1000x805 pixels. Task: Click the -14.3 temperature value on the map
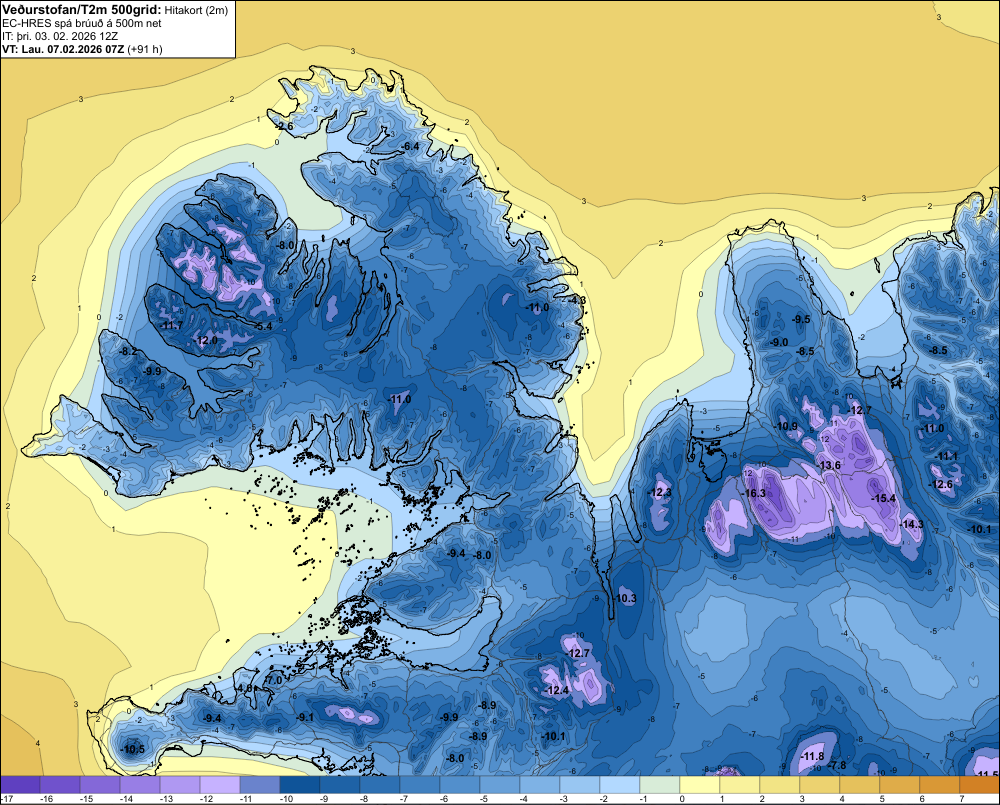tap(911, 524)
